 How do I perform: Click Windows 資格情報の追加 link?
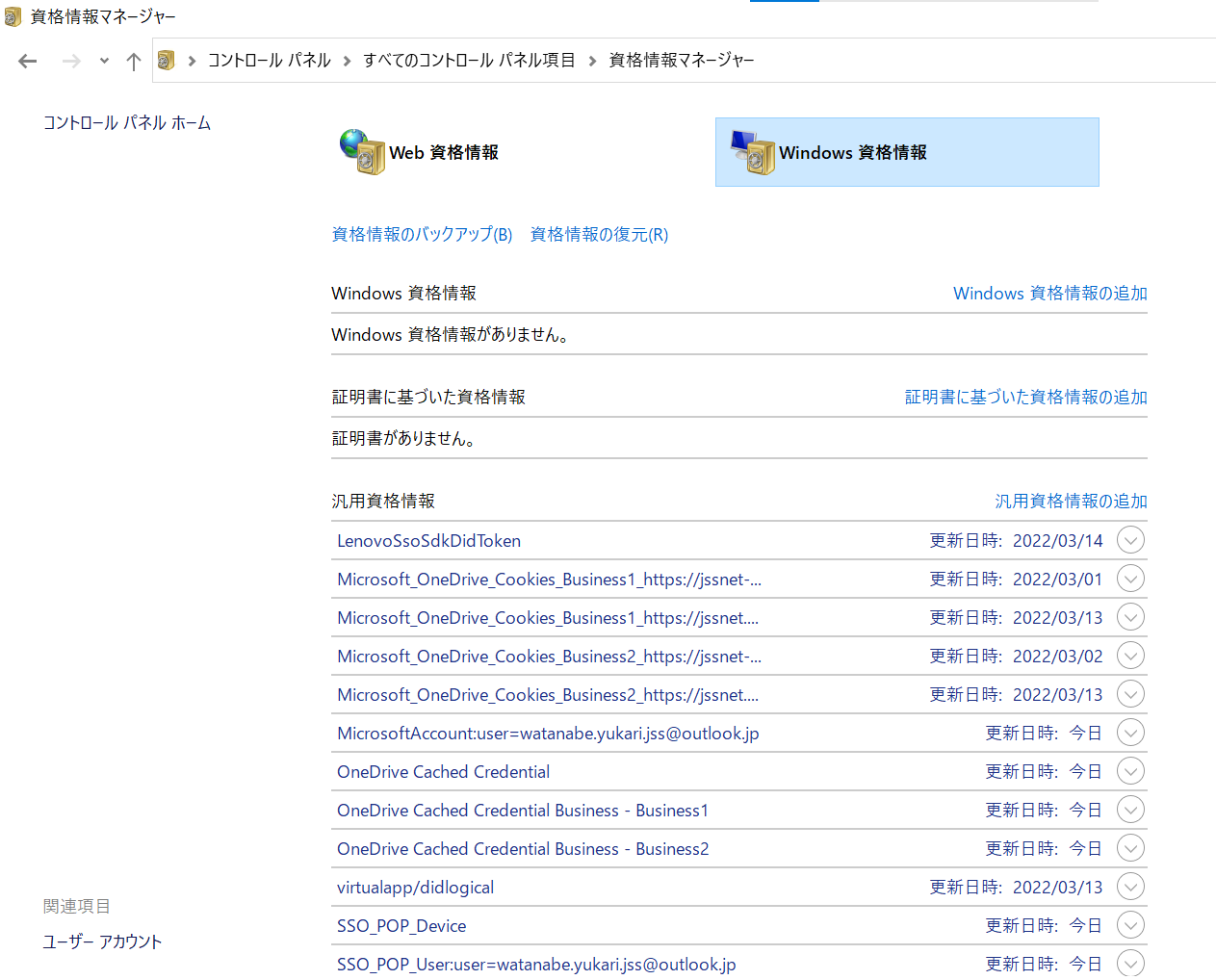(x=1050, y=293)
